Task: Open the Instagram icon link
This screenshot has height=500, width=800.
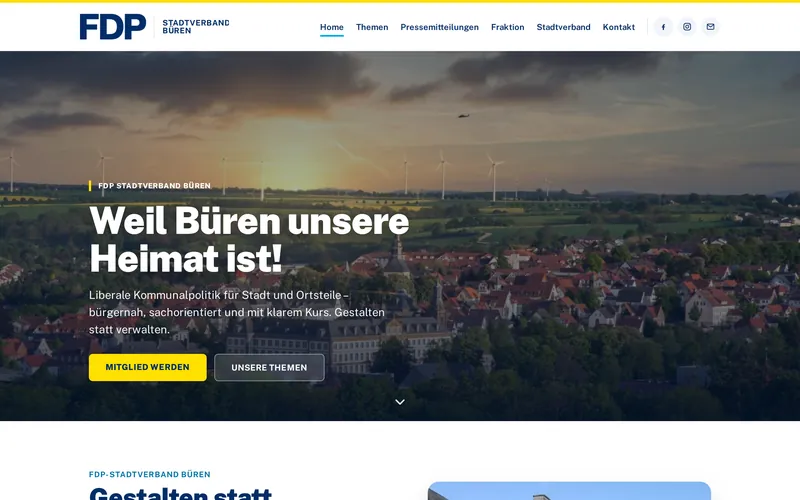Action: [687, 27]
